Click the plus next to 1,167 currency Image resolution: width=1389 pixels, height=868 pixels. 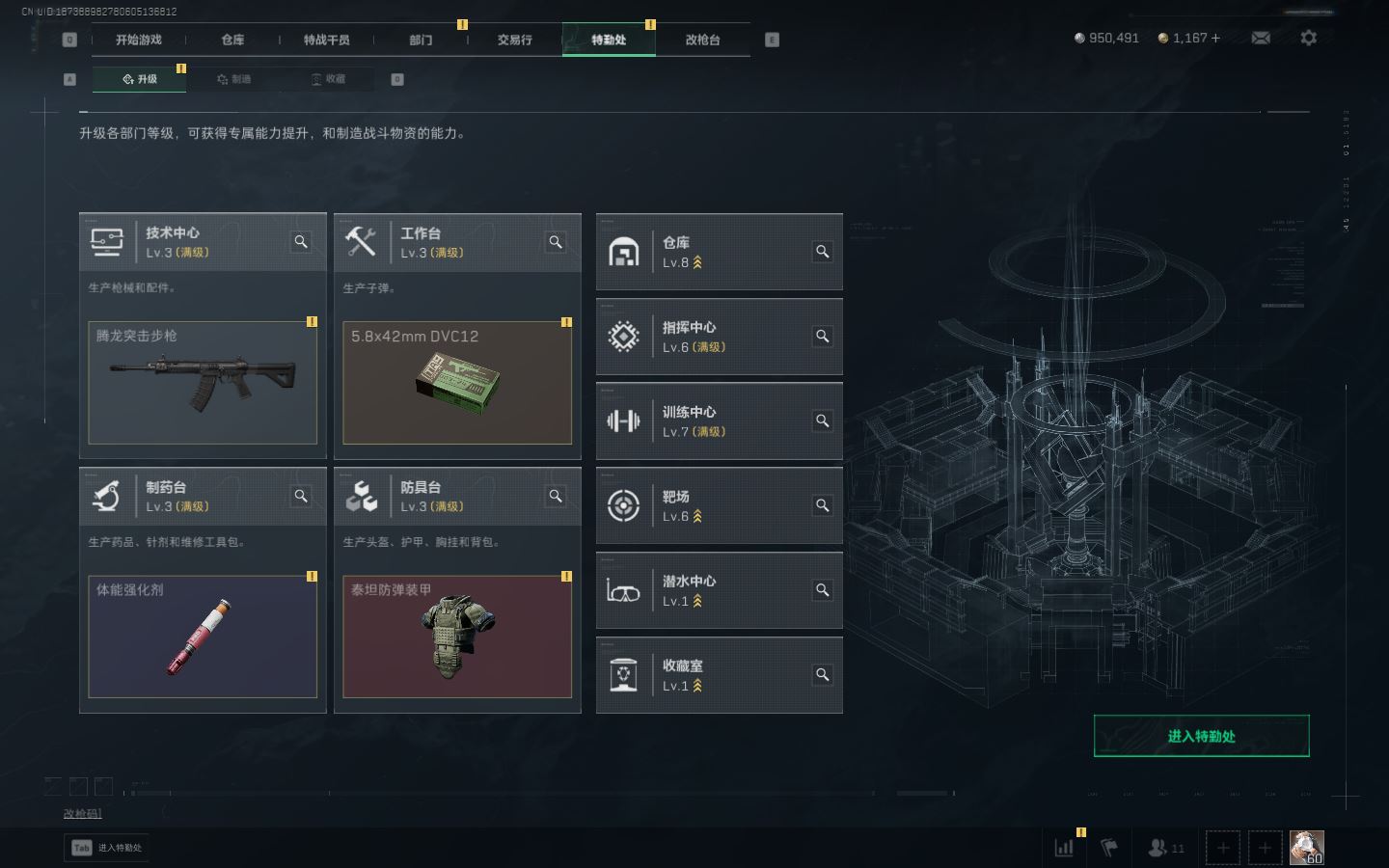(x=1215, y=38)
